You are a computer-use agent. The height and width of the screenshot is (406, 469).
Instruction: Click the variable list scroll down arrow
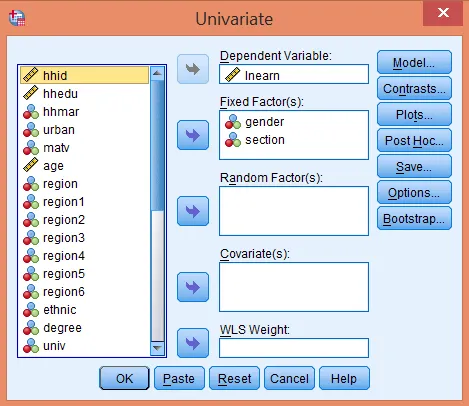pos(157,348)
